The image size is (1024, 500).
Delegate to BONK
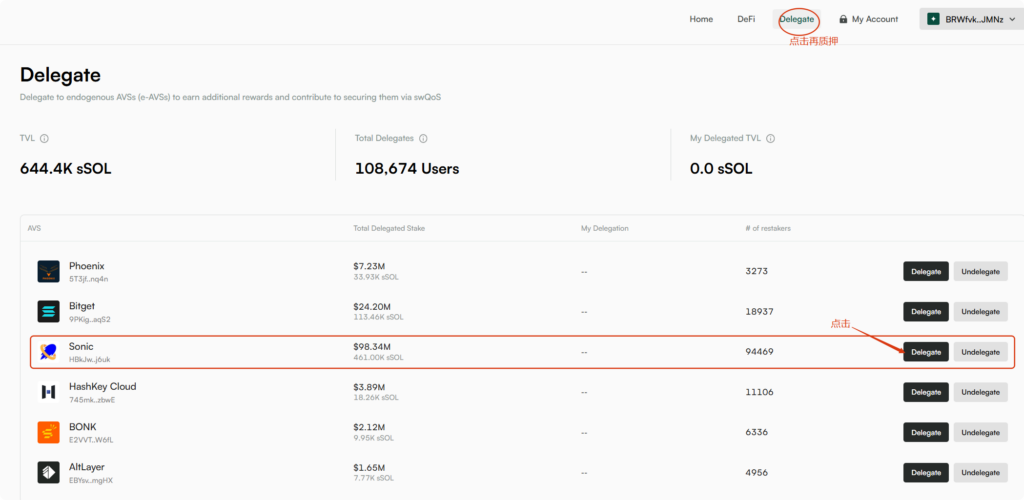click(926, 432)
